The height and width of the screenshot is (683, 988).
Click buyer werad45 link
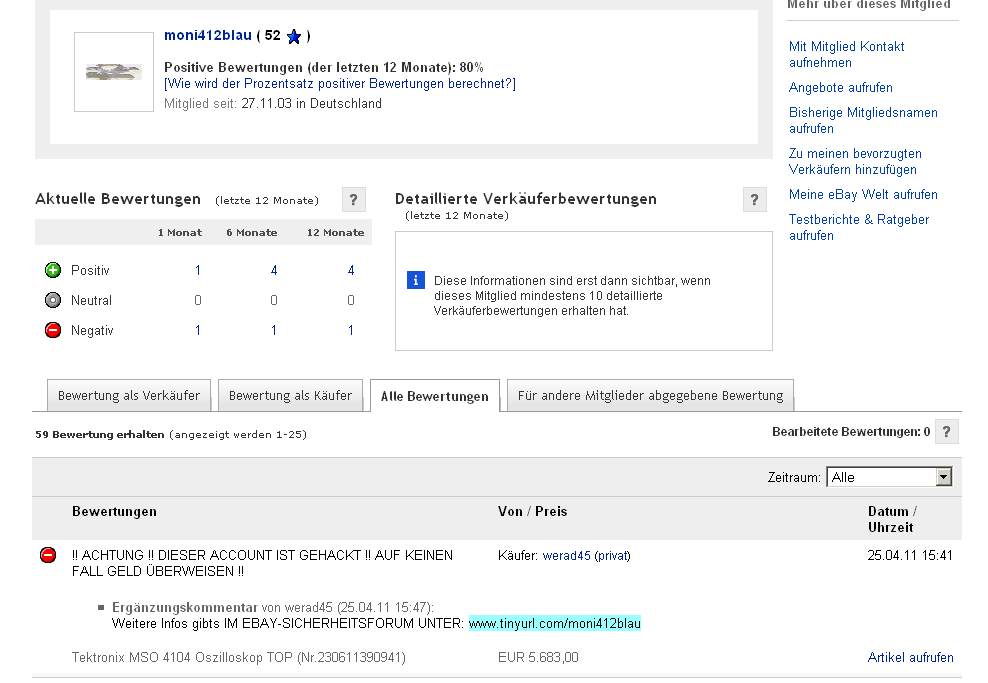coord(566,556)
